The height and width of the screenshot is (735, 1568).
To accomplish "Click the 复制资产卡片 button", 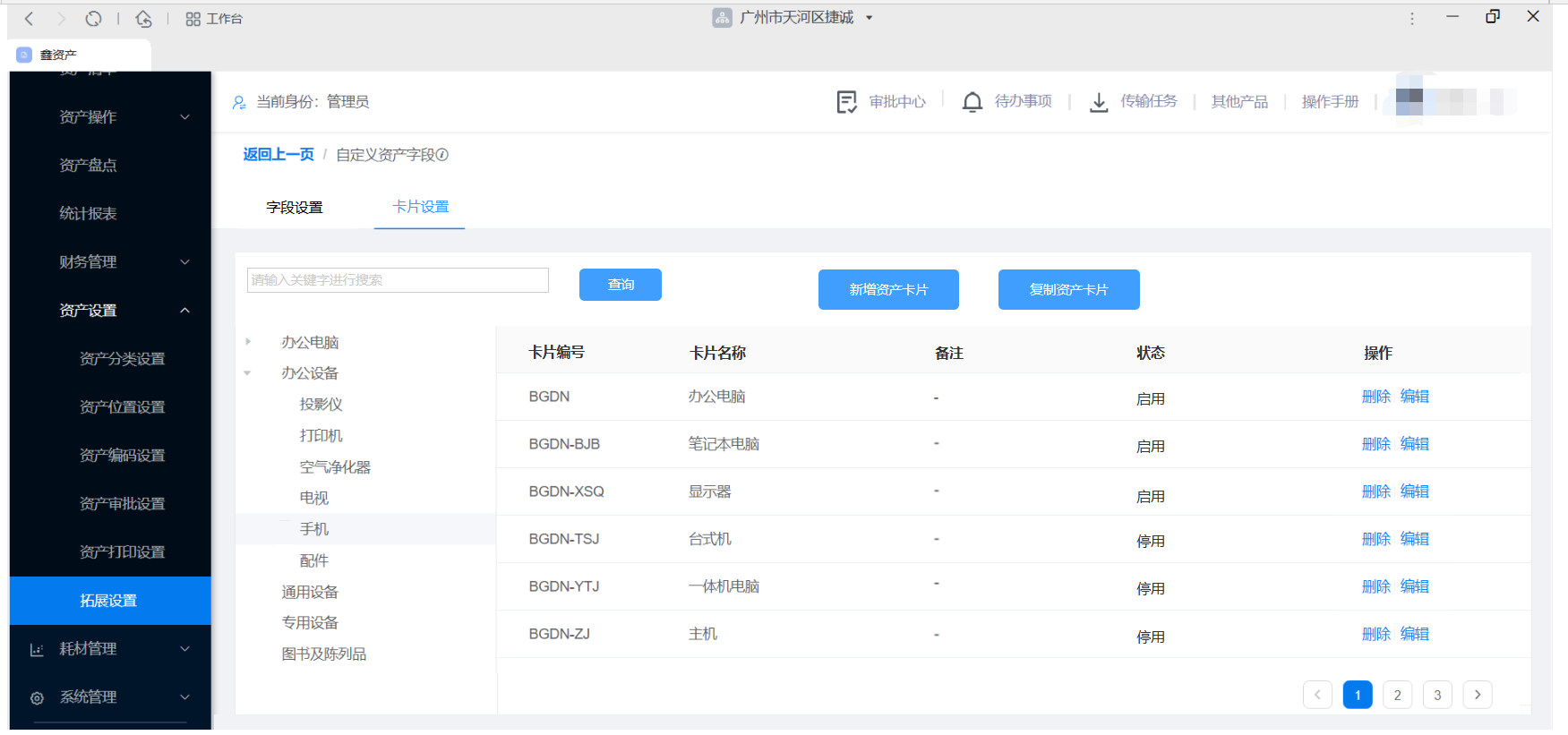I will (x=1069, y=290).
